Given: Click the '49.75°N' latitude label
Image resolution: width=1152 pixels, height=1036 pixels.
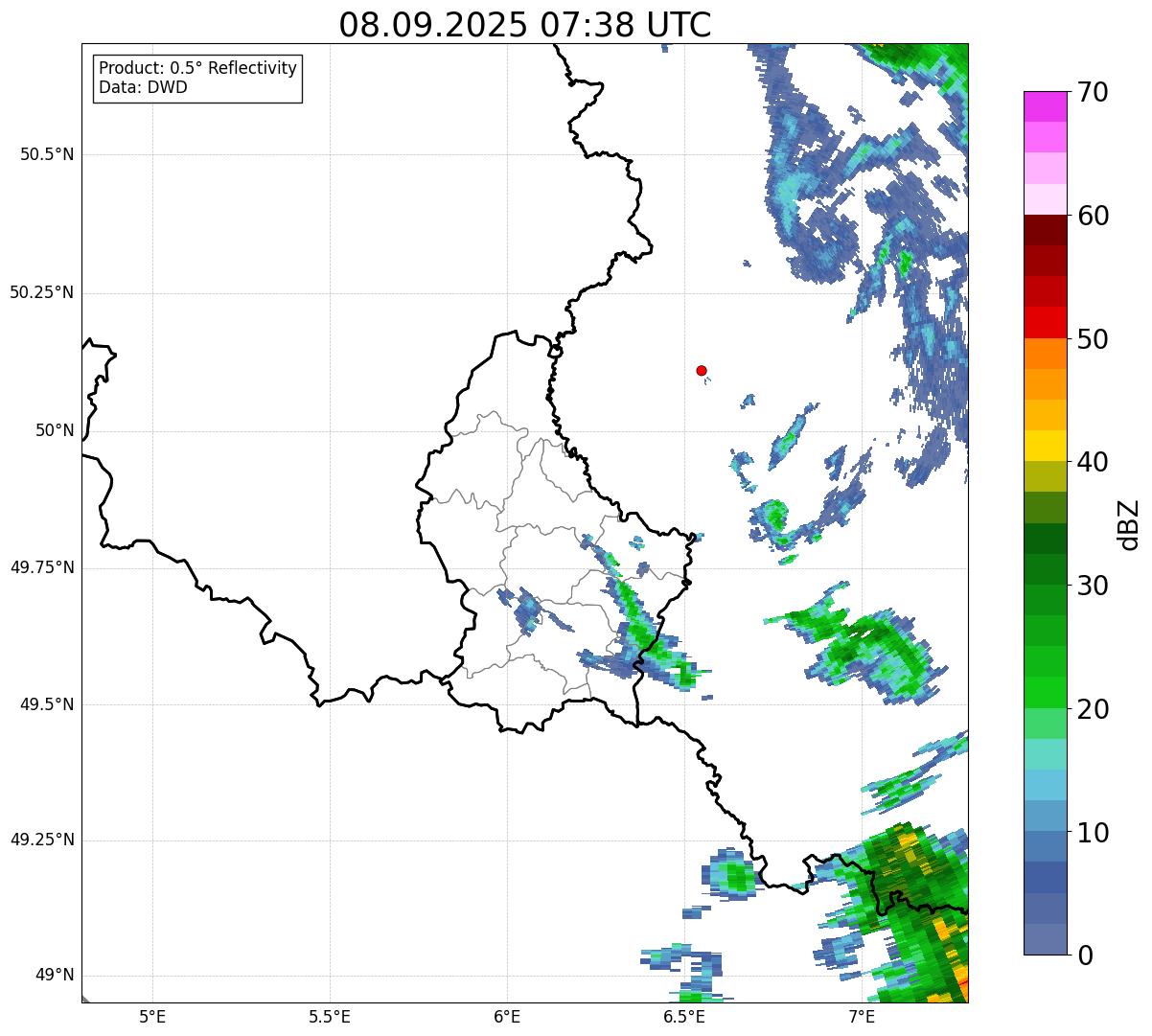Looking at the screenshot, I should point(41,567).
